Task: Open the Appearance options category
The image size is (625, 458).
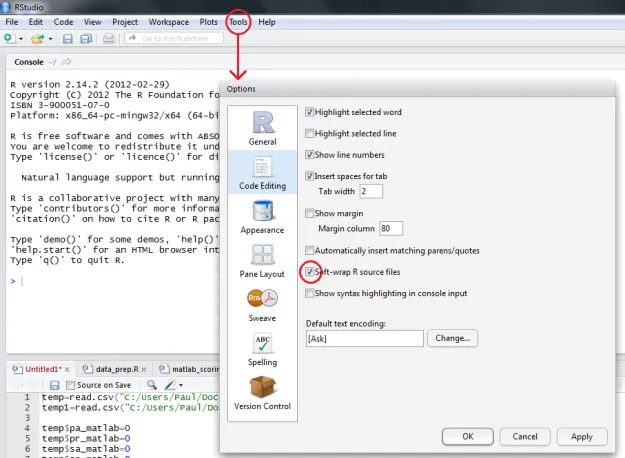Action: click(x=262, y=217)
